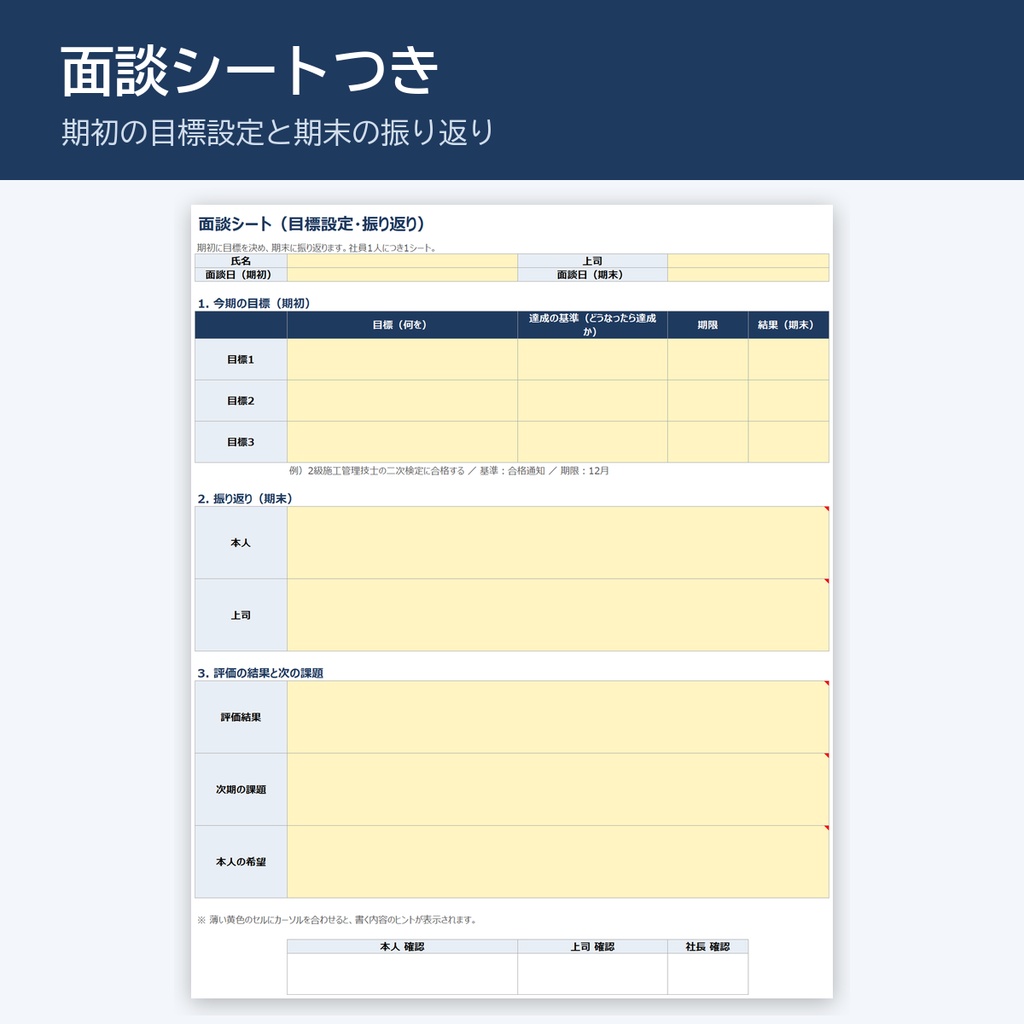The image size is (1024, 1024).
Task: Click the heading 3. 評価の結果と次の課題
Action: click(261, 673)
